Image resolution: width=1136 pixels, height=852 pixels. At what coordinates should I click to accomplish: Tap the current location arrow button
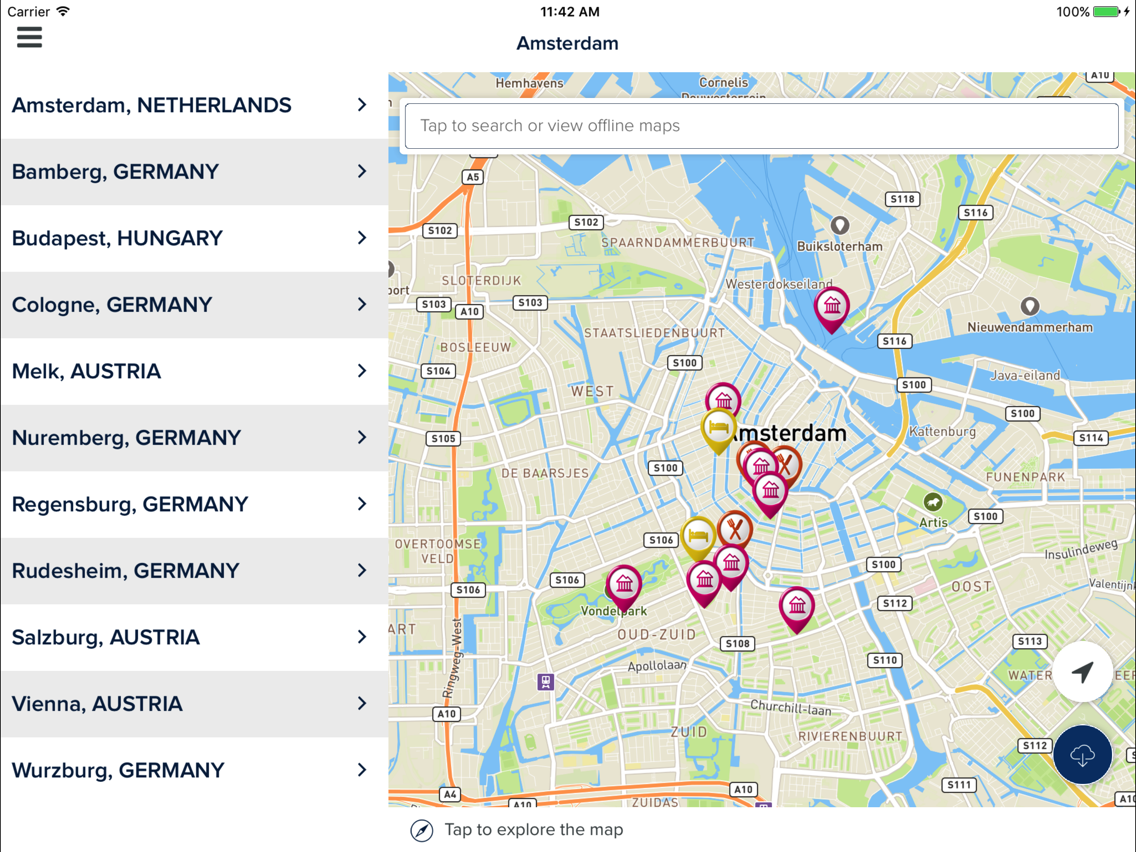pos(1082,672)
